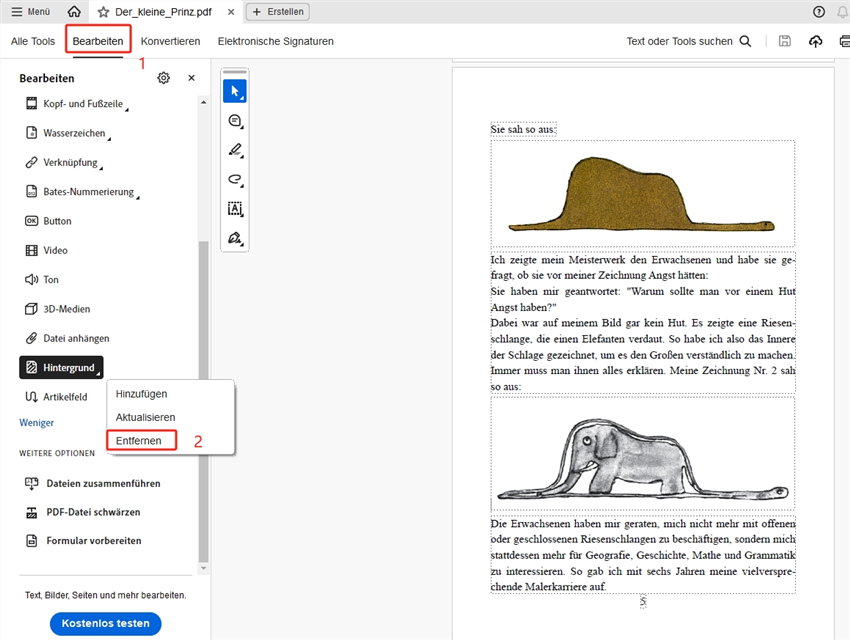
Task: Select the comment bubble tool
Action: (235, 120)
